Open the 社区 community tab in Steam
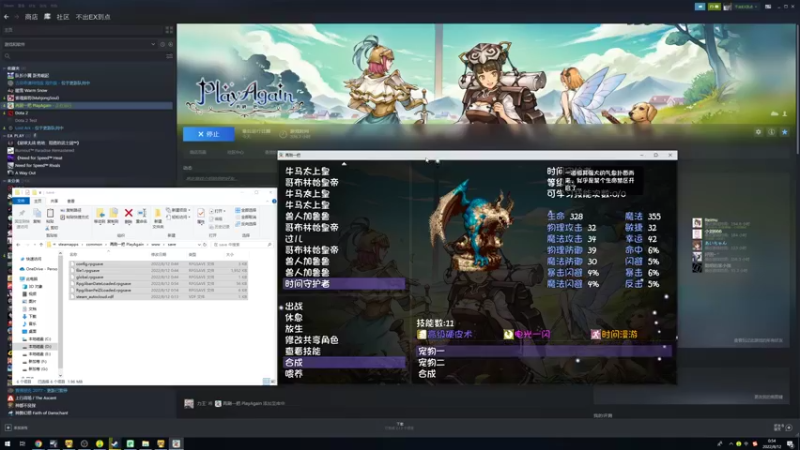 63,17
